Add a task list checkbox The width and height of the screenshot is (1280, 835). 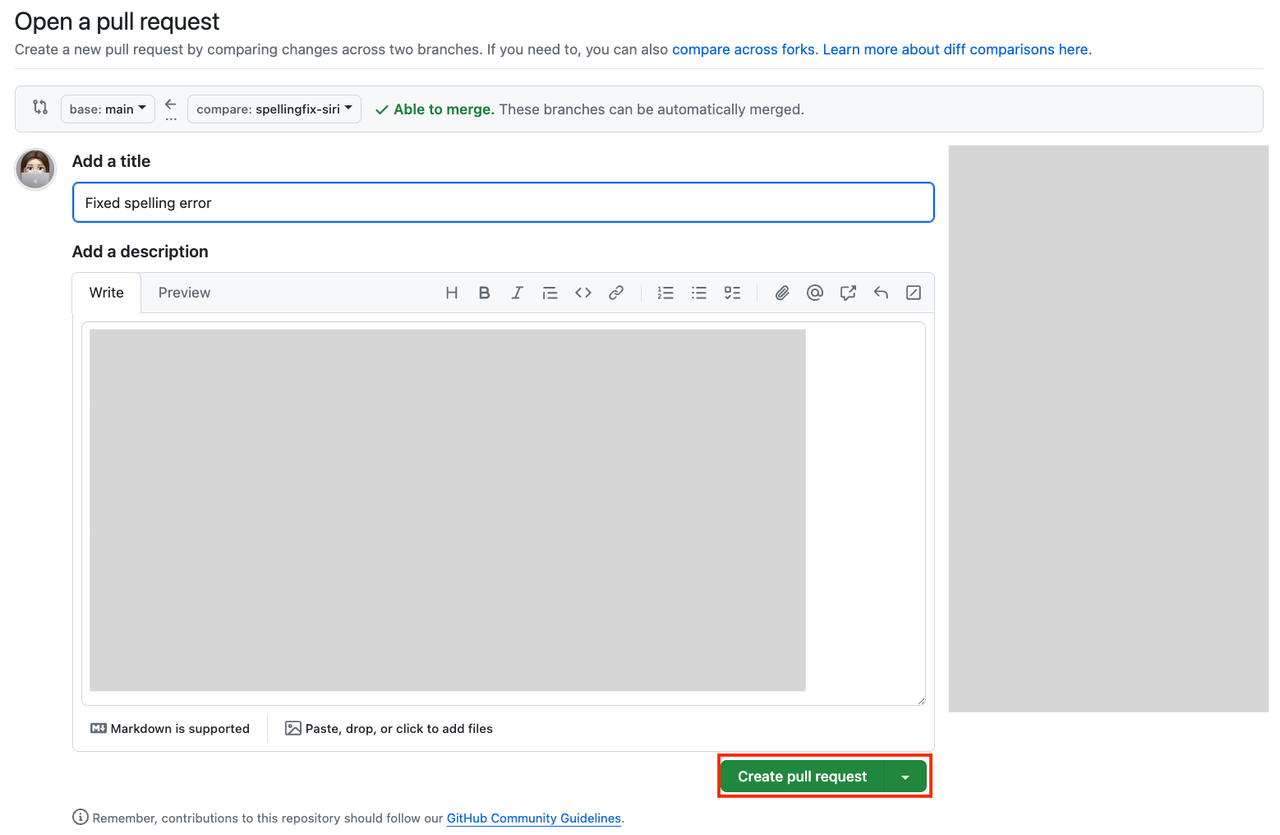732,293
